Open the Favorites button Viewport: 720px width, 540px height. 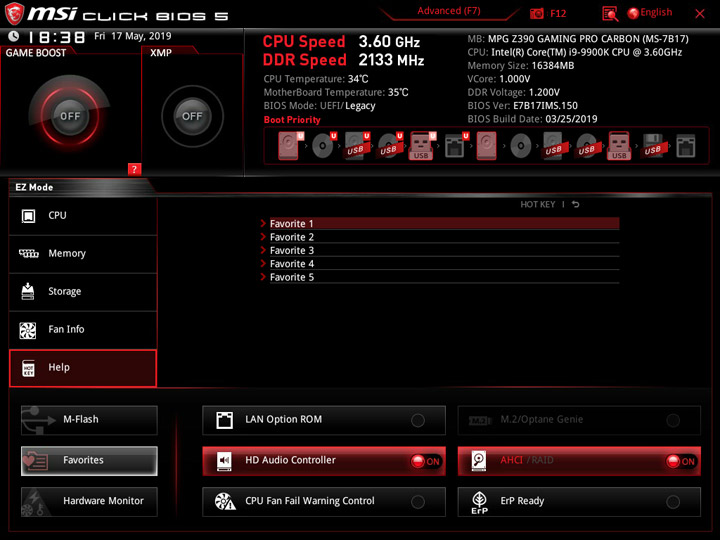89,461
